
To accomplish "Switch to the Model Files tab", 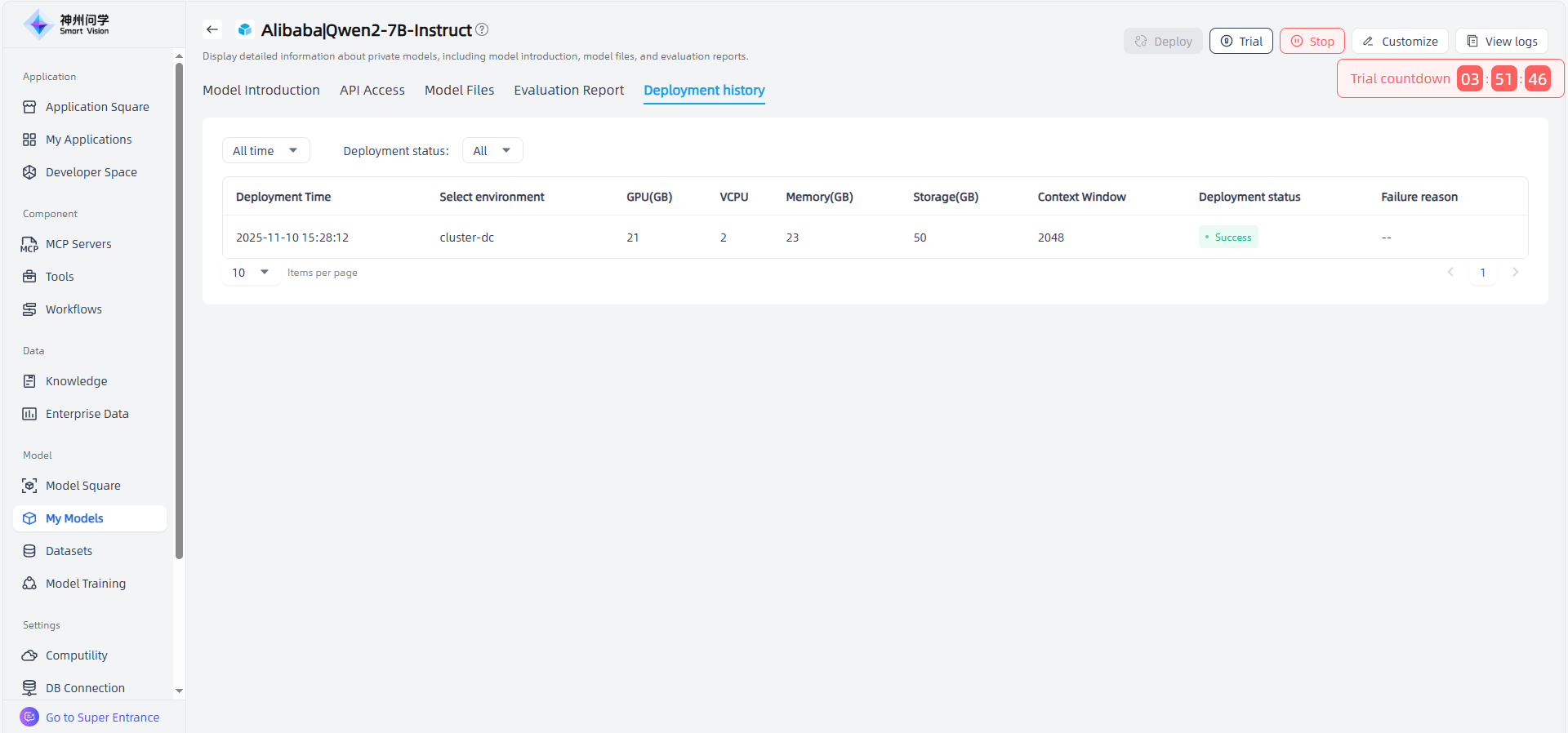I will pyautogui.click(x=459, y=91).
